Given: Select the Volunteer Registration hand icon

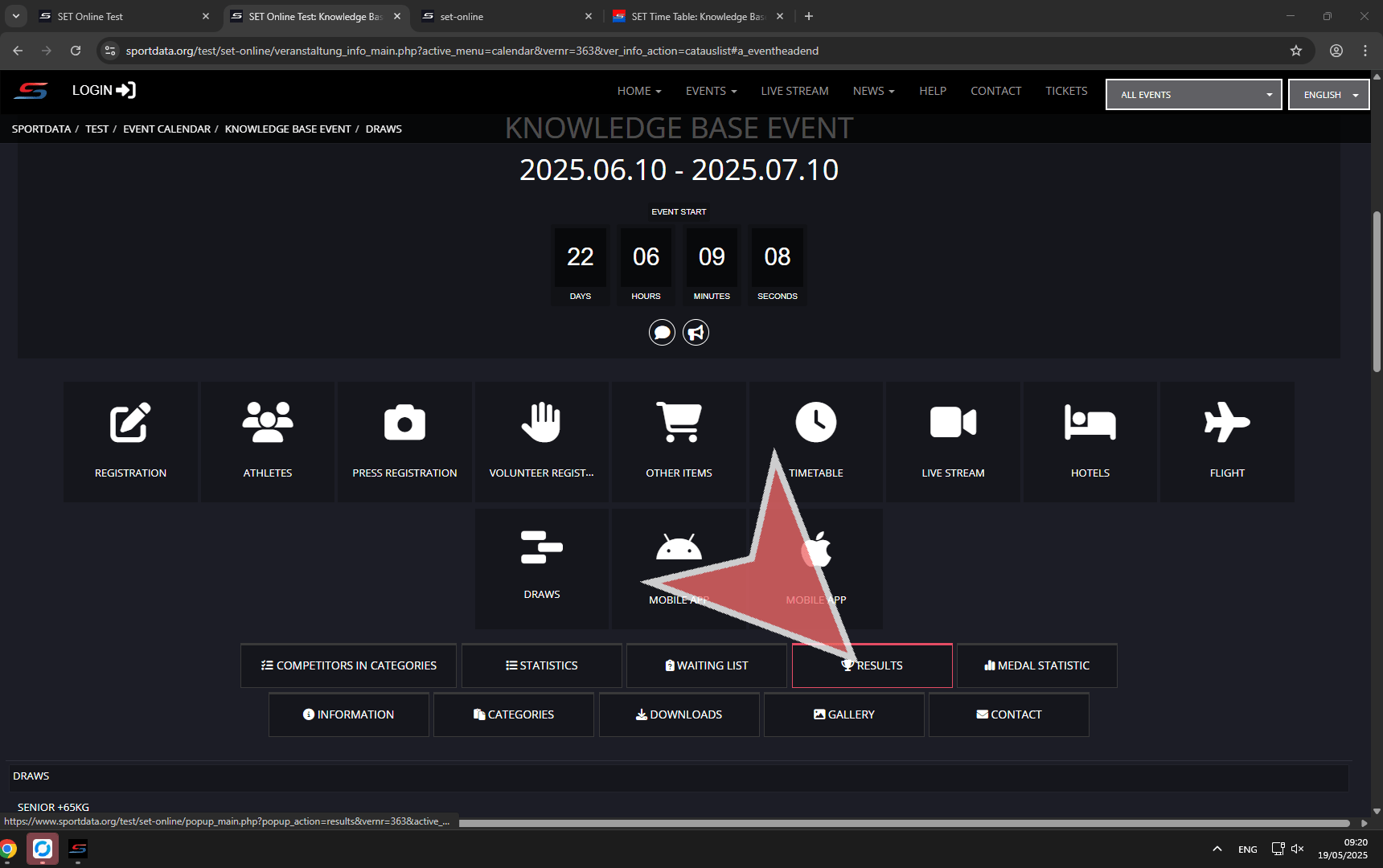Looking at the screenshot, I should (x=541, y=423).
